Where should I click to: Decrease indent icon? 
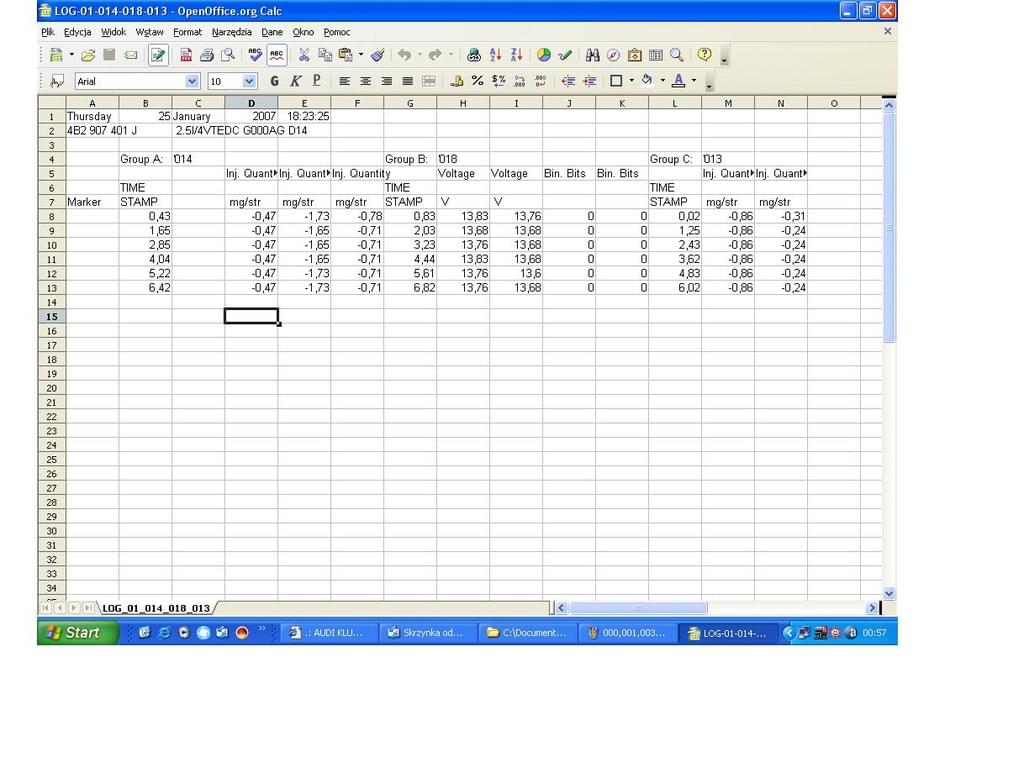[x=568, y=81]
